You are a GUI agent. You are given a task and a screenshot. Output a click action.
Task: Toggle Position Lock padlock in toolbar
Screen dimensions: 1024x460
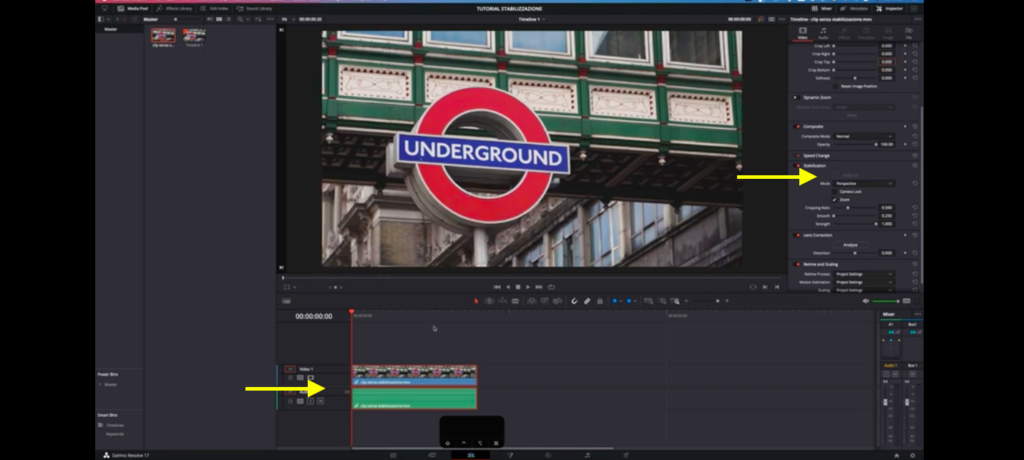pos(600,301)
